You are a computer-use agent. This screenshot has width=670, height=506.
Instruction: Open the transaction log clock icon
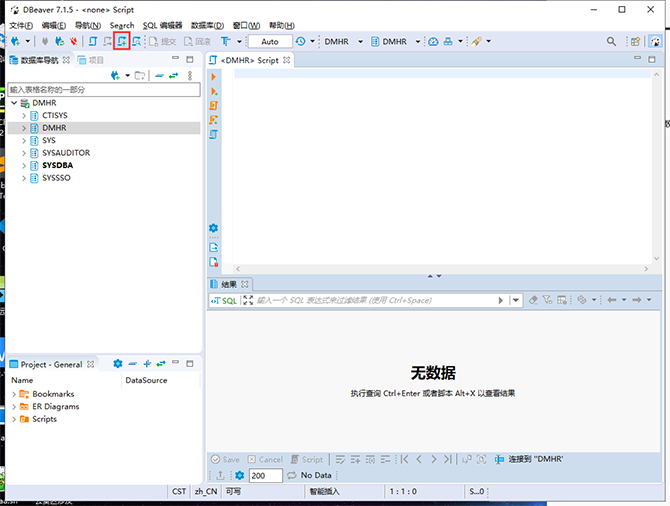pyautogui.click(x=300, y=41)
